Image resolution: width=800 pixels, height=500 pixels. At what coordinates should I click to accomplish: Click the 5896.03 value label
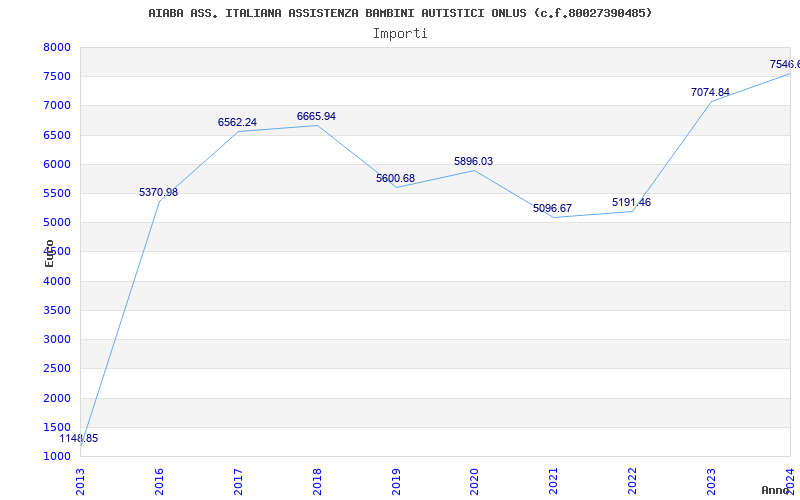473,161
